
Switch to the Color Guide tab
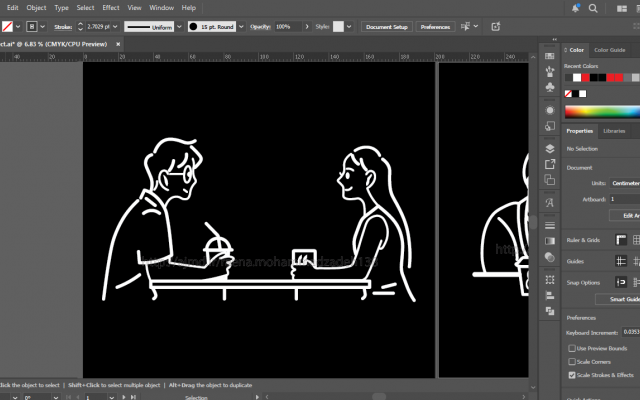coord(609,50)
